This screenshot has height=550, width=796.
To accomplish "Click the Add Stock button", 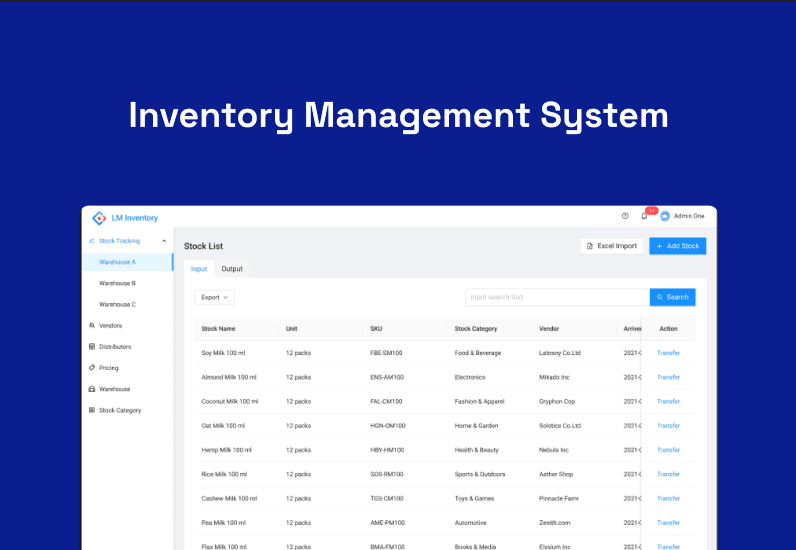I will 677,246.
